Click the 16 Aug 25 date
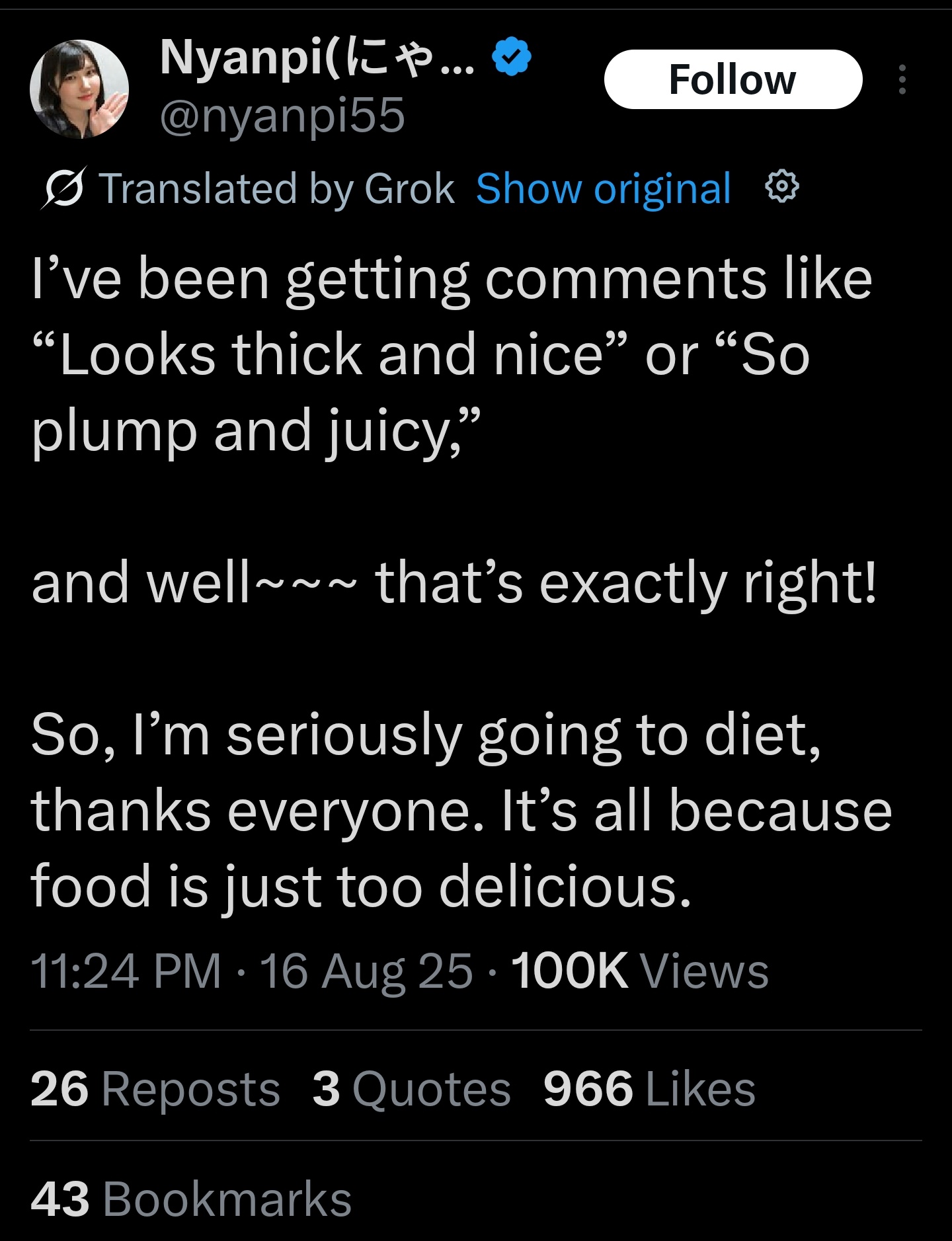 (x=366, y=971)
